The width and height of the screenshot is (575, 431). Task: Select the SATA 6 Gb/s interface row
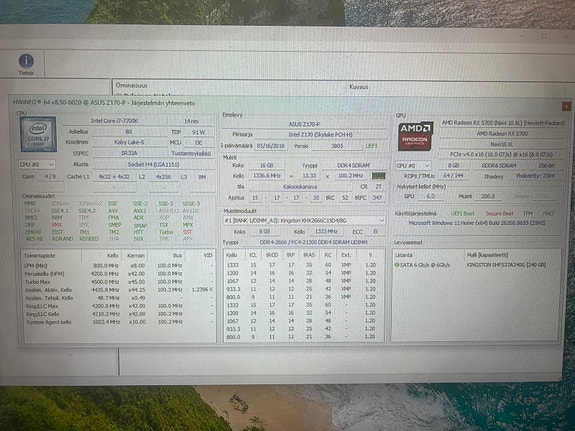coord(425,264)
